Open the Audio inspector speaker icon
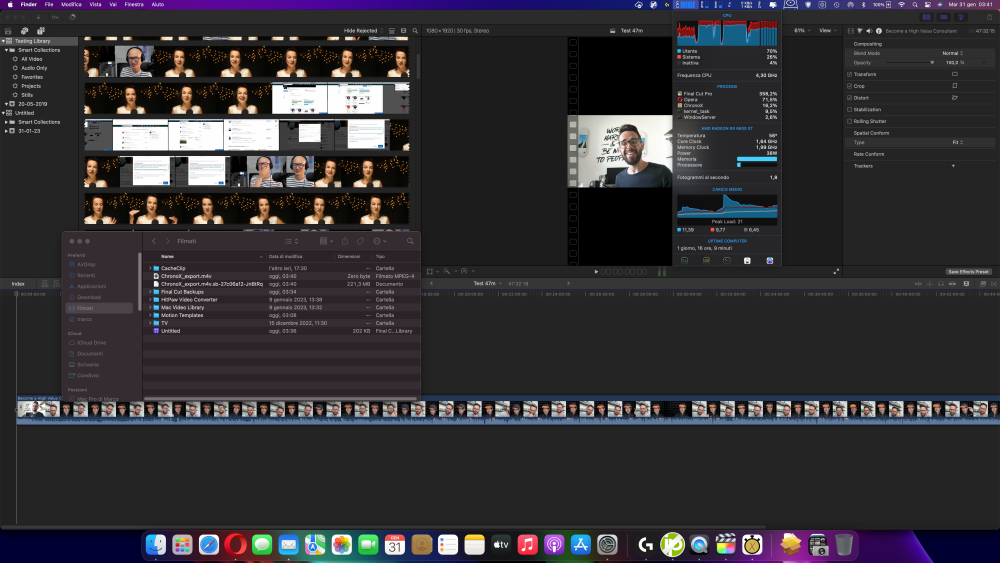This screenshot has width=1000, height=563. tap(869, 31)
